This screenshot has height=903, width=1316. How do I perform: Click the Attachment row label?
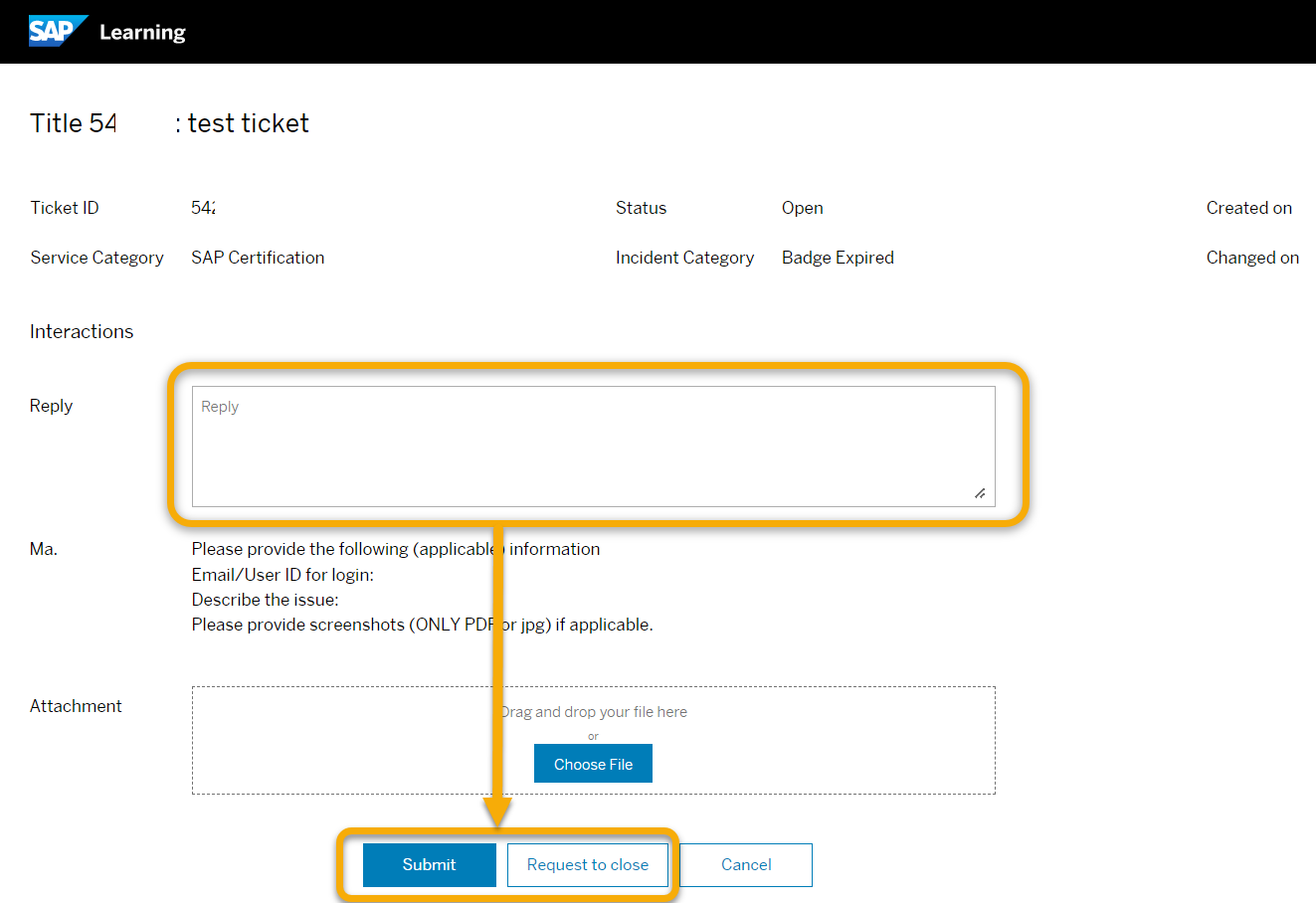point(76,706)
